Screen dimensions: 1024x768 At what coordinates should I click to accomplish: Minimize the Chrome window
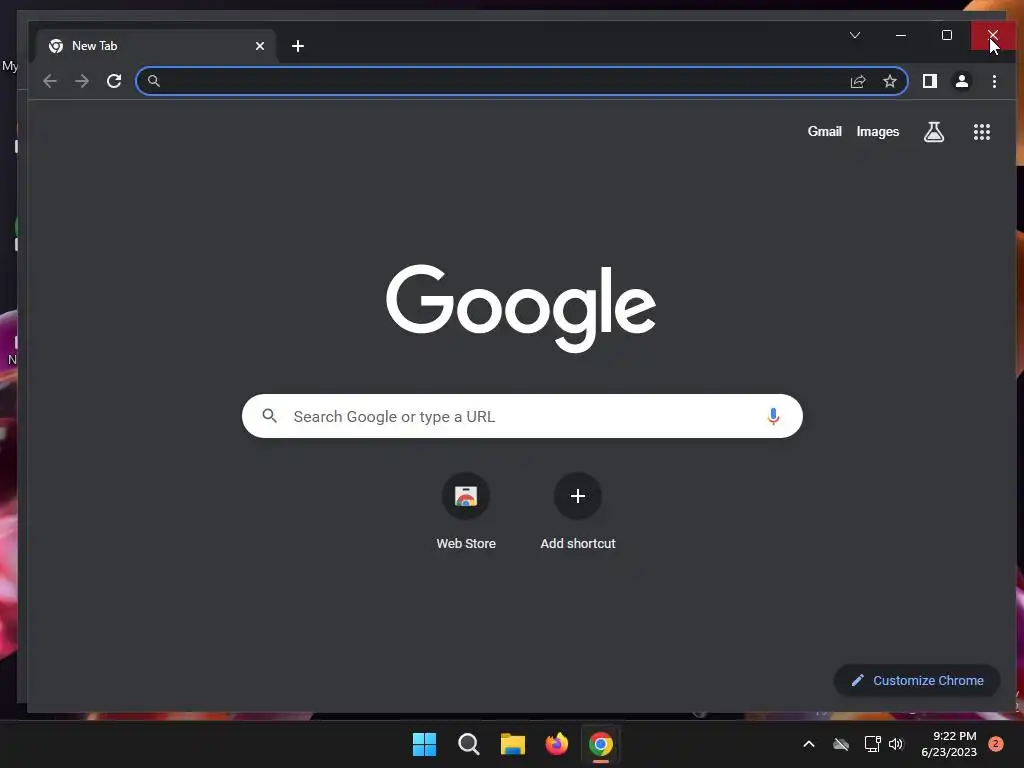901,35
